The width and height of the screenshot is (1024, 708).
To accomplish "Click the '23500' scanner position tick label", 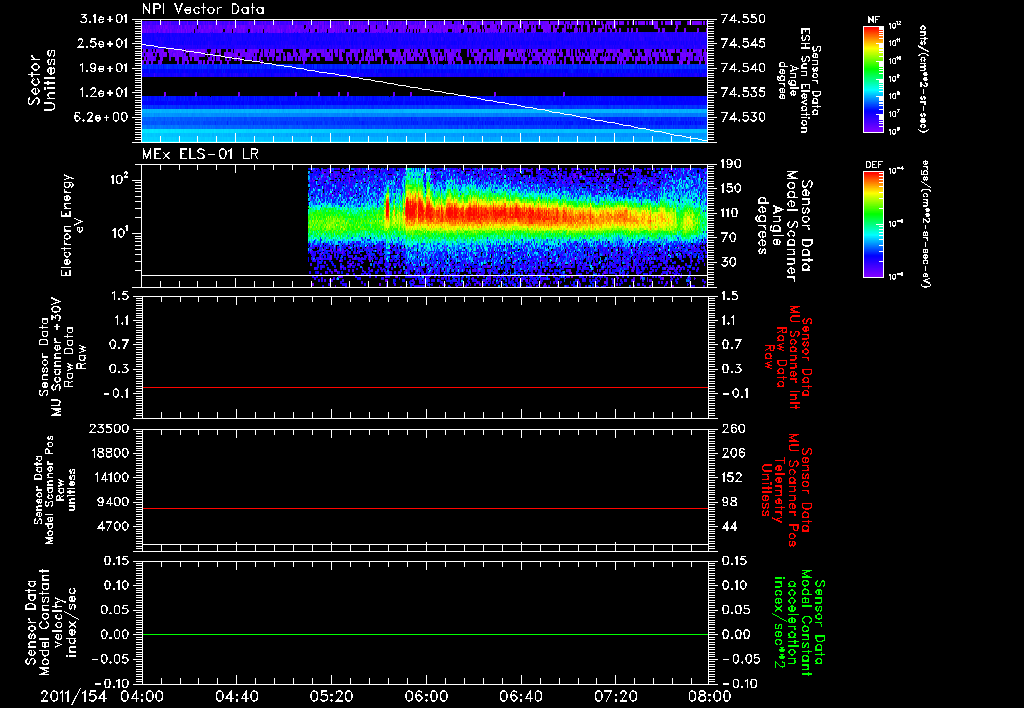I will coord(108,429).
